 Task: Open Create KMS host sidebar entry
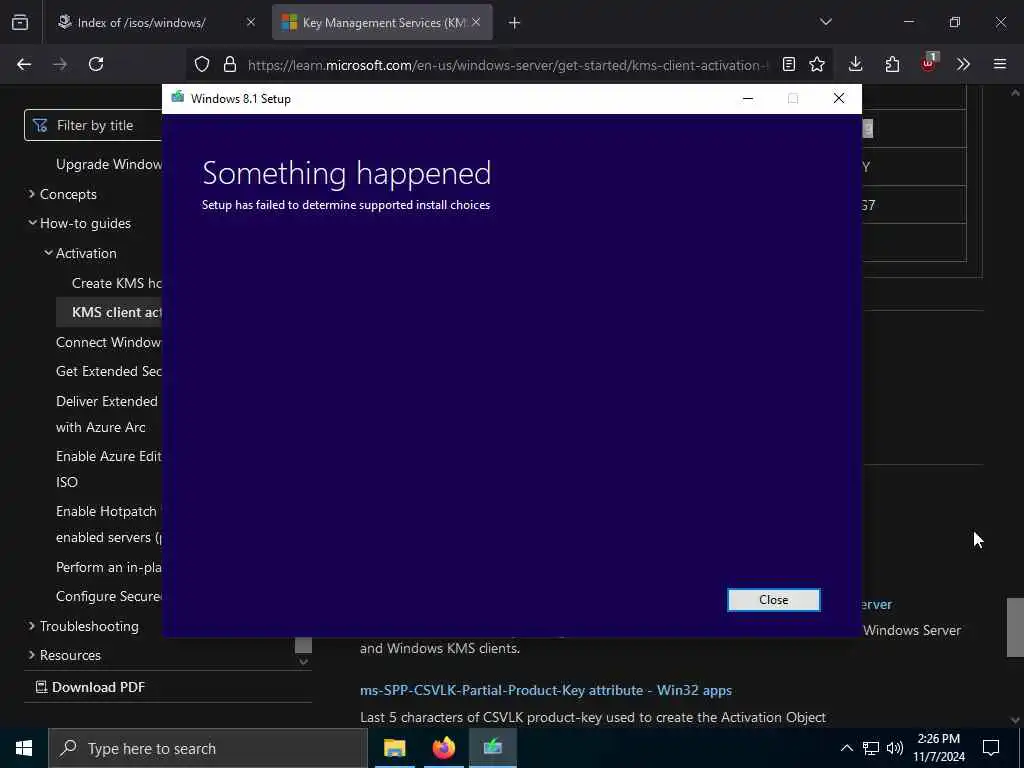(x=117, y=283)
